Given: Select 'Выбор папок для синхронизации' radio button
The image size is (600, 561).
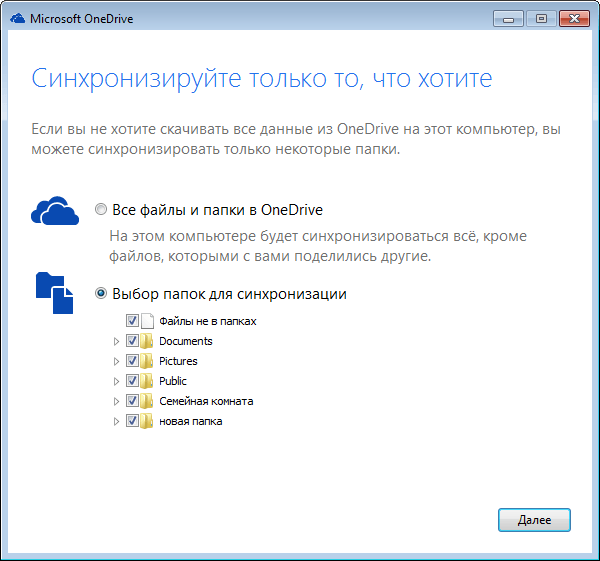Looking at the screenshot, I should tap(101, 294).
